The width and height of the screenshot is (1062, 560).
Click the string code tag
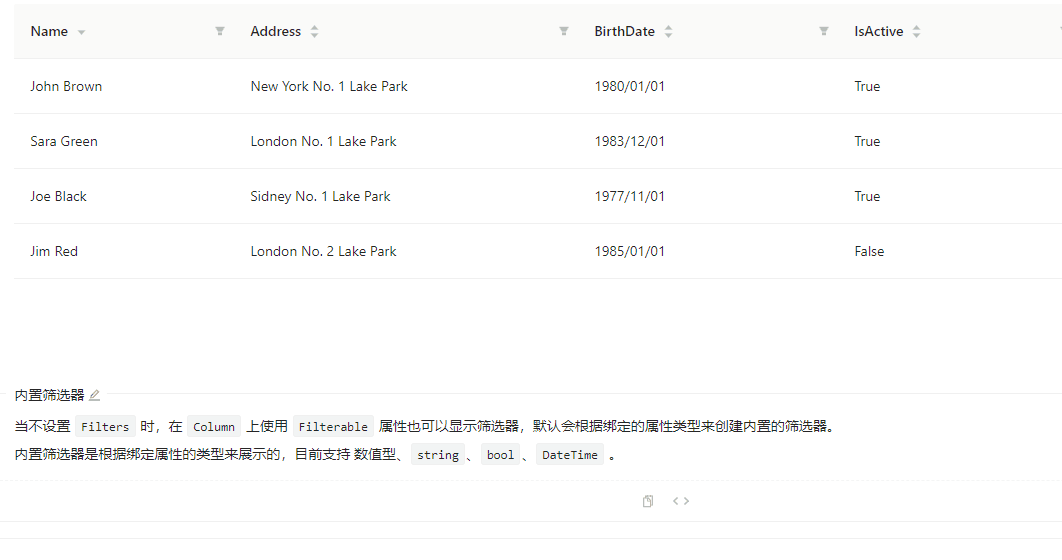tap(438, 454)
